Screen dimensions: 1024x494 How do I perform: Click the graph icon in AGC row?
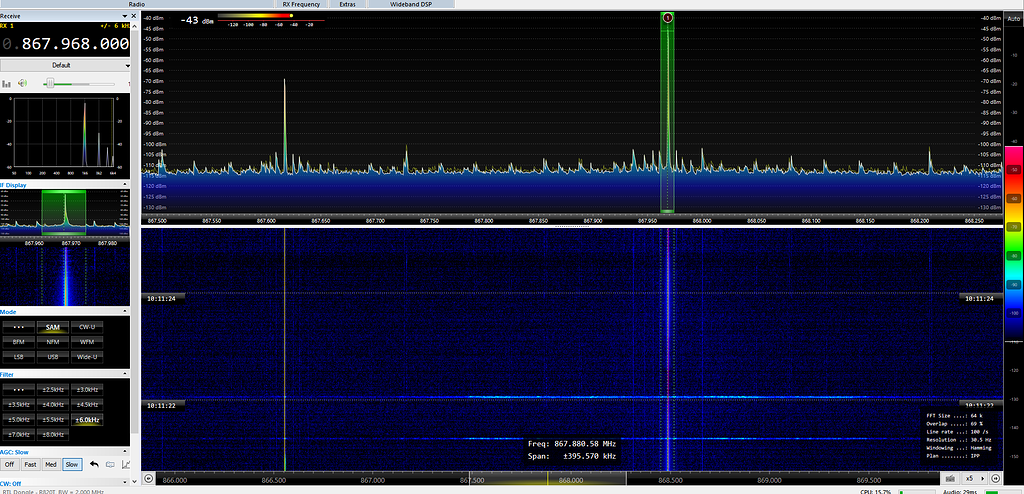tap(126, 464)
